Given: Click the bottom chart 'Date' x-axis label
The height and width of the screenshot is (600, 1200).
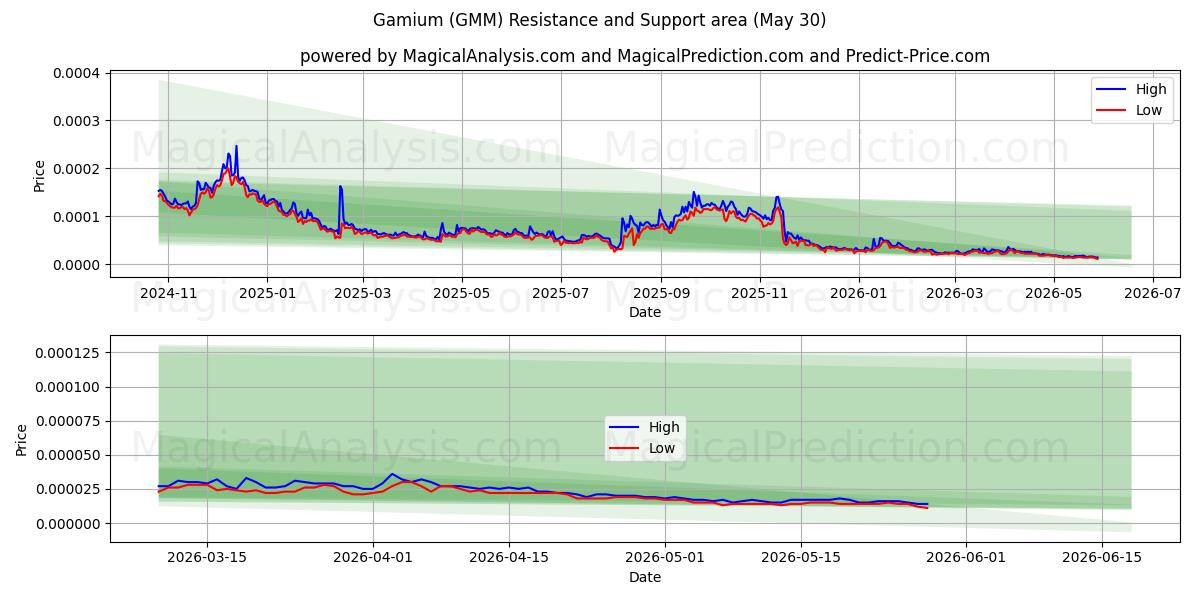Looking at the screenshot, I should pos(645,577).
